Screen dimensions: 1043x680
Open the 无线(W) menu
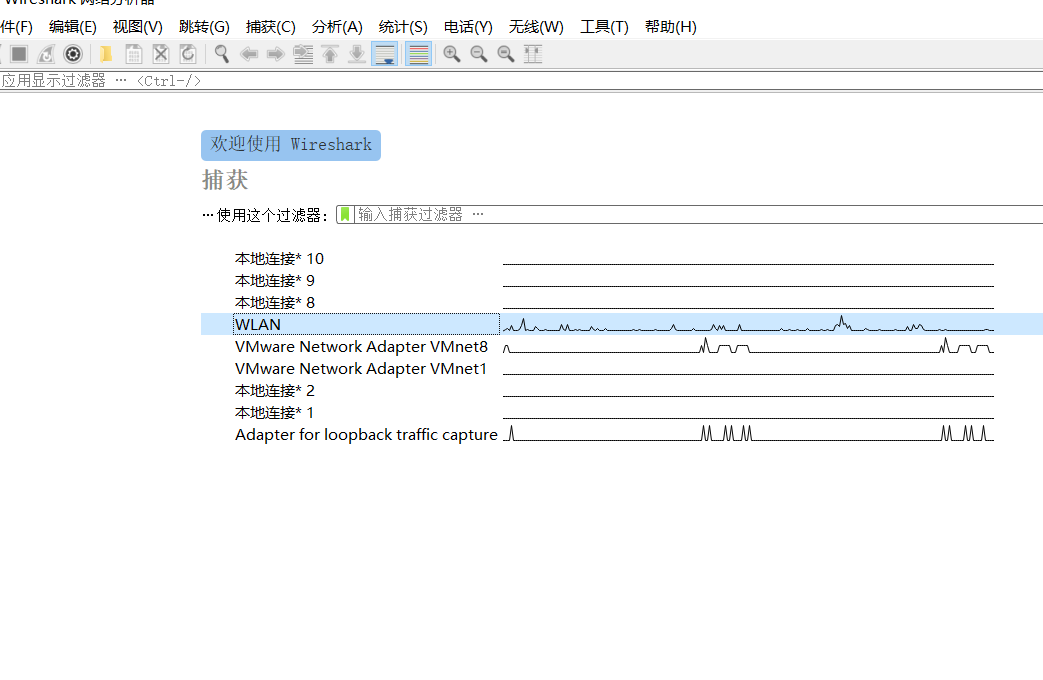[x=536, y=27]
